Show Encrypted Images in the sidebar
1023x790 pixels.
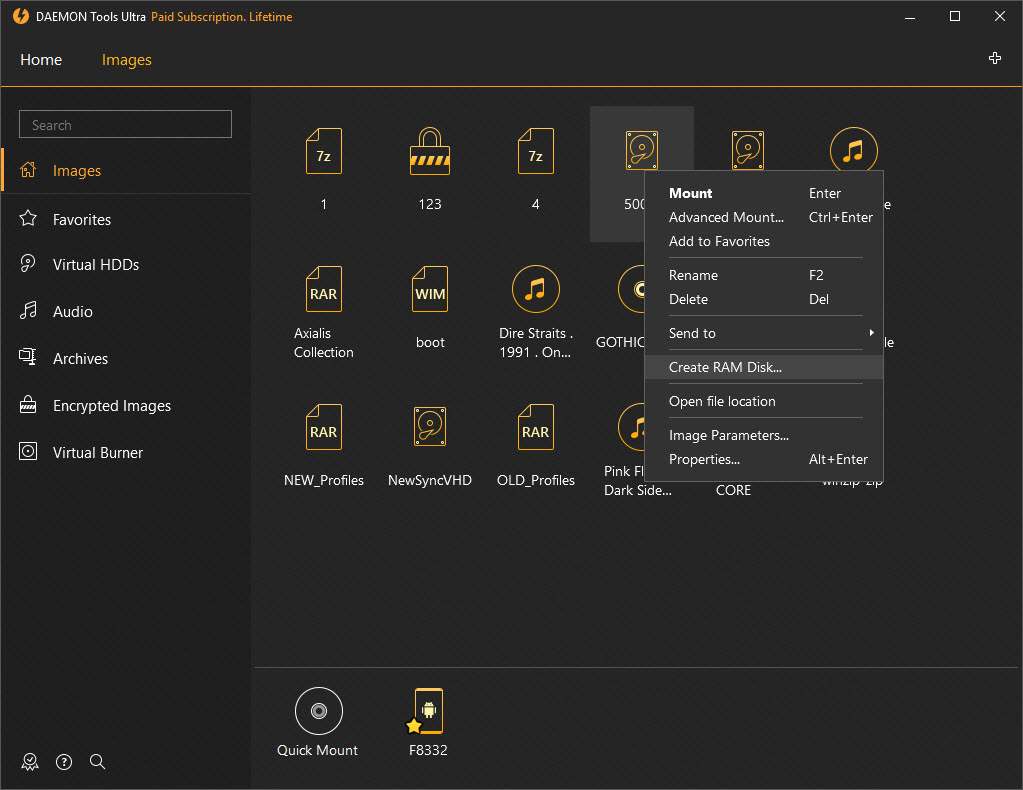[126, 405]
